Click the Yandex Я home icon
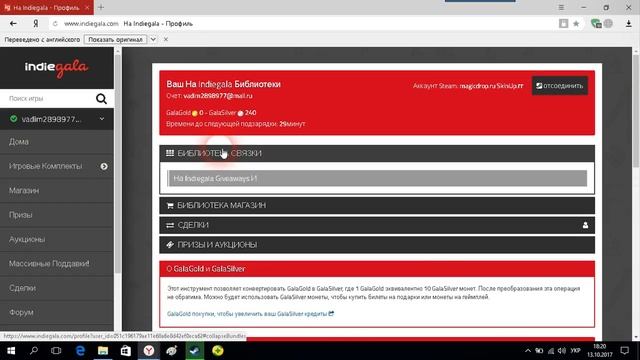The width and height of the screenshot is (640, 360). (x=36, y=24)
